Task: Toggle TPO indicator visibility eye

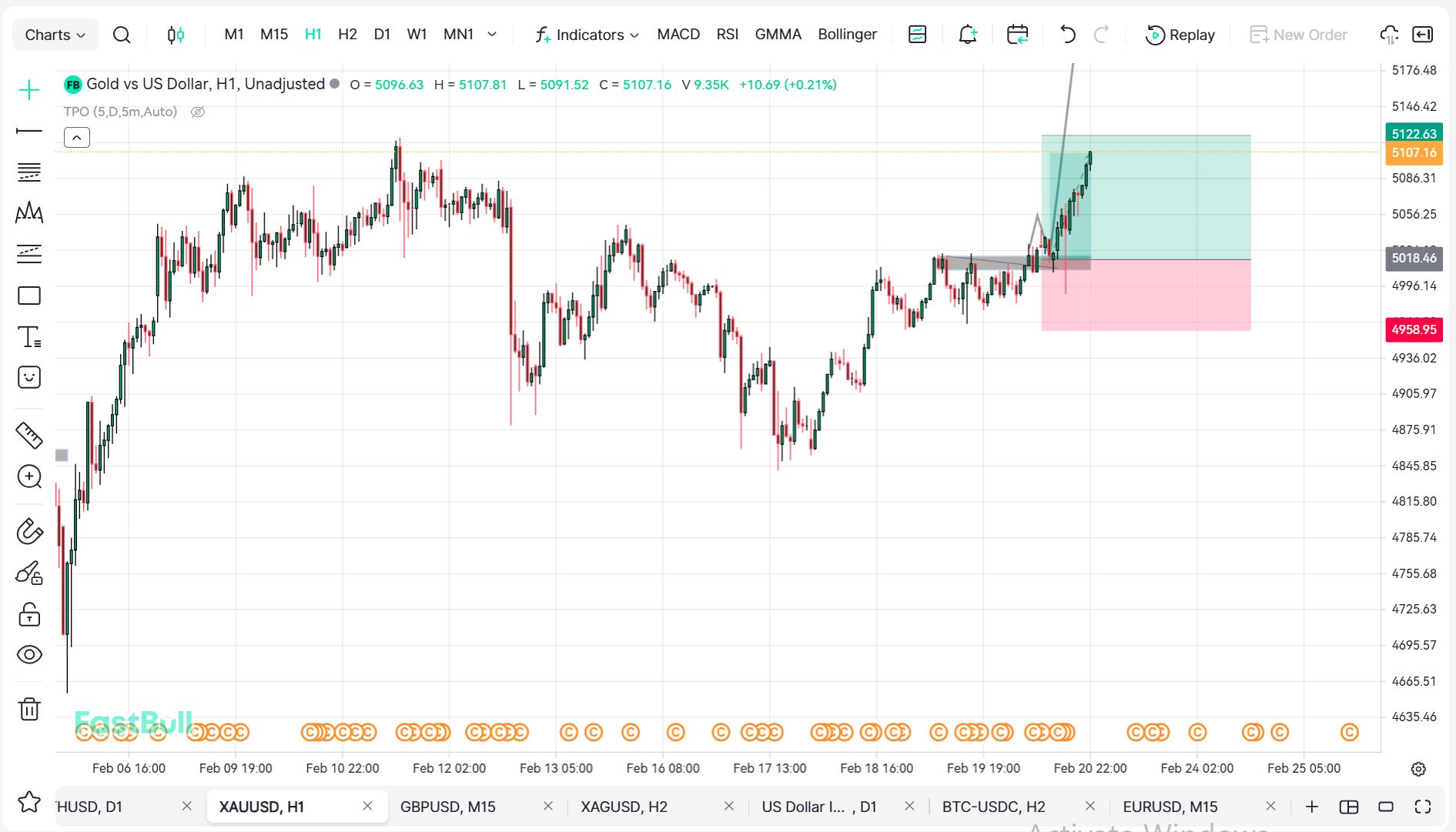Action: (198, 112)
